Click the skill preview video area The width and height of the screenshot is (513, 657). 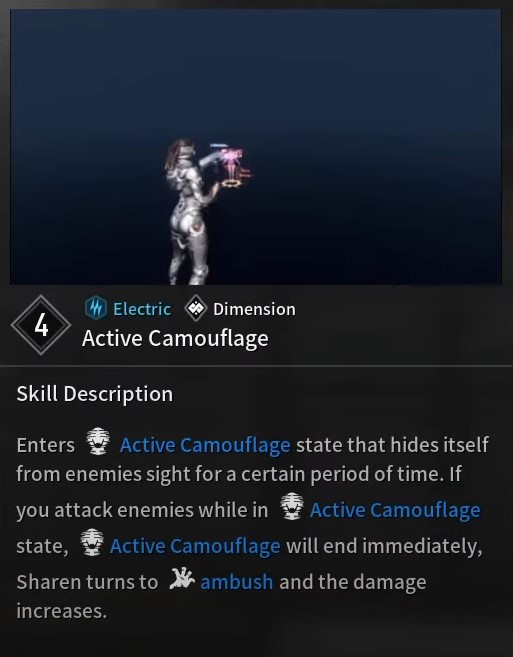point(256,147)
